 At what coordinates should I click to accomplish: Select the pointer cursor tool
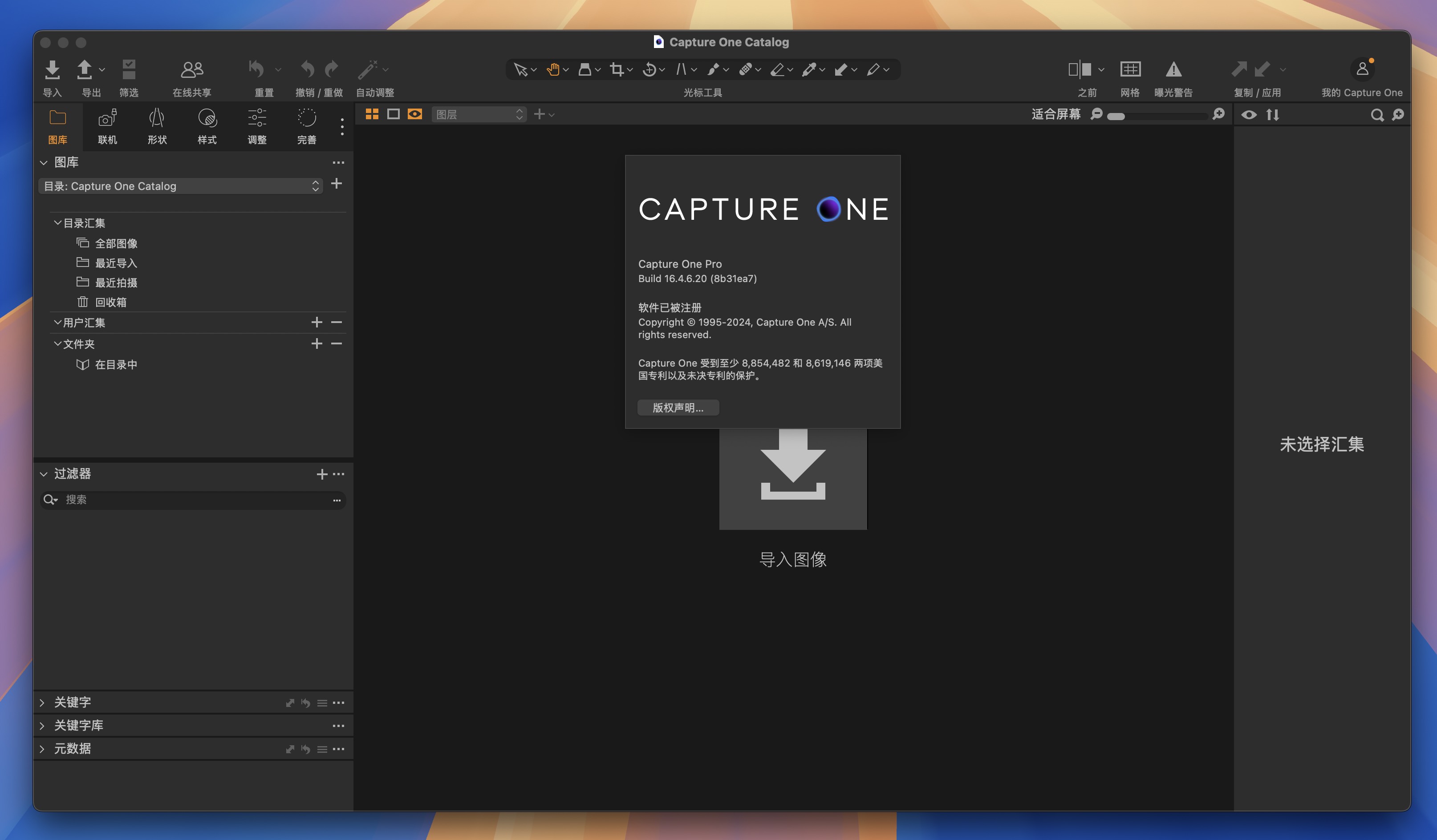(520, 69)
